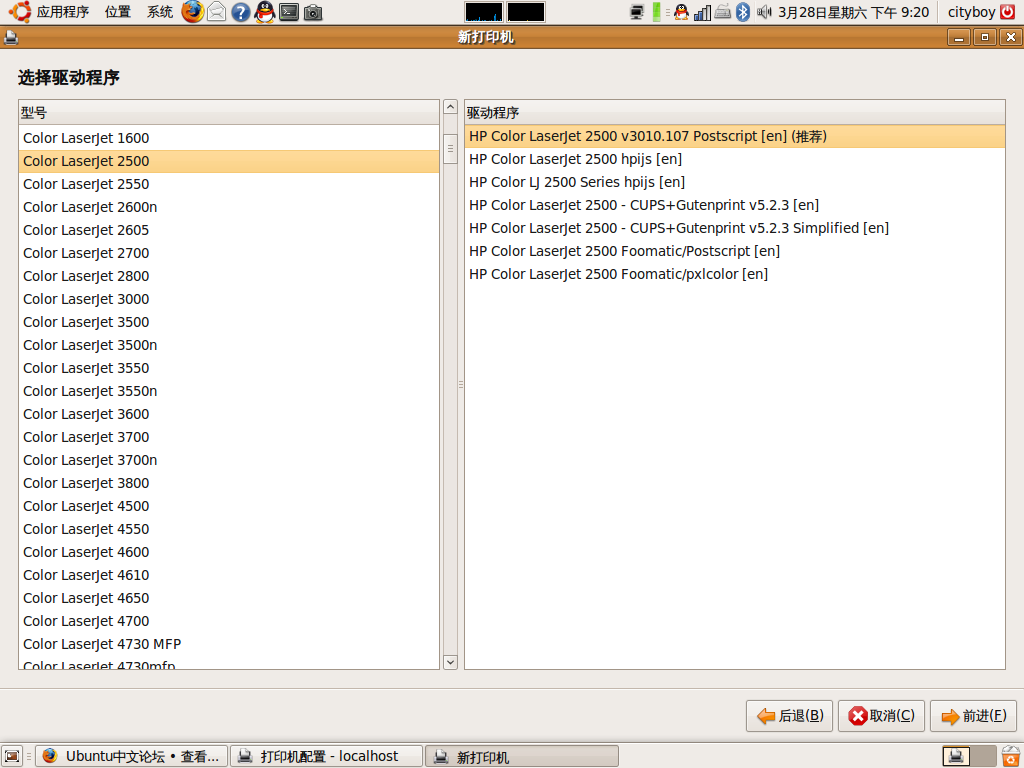The width and height of the screenshot is (1024, 768).
Task: Switch to the Ubuntu中文论坛 taskbar window
Action: [x=131, y=756]
